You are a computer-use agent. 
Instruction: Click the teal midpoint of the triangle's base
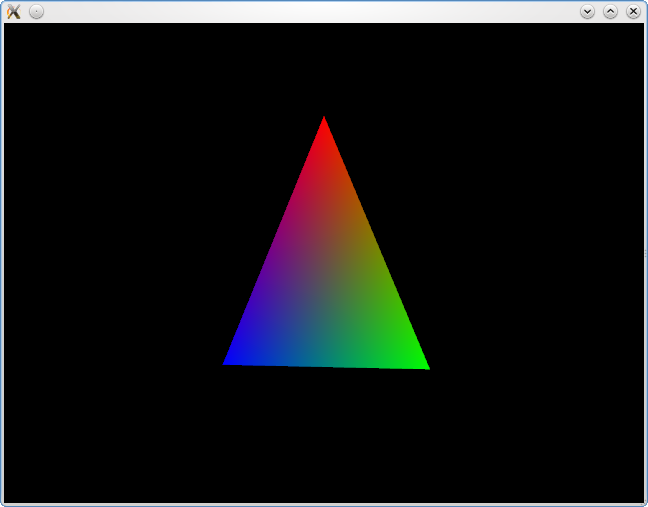(326, 363)
